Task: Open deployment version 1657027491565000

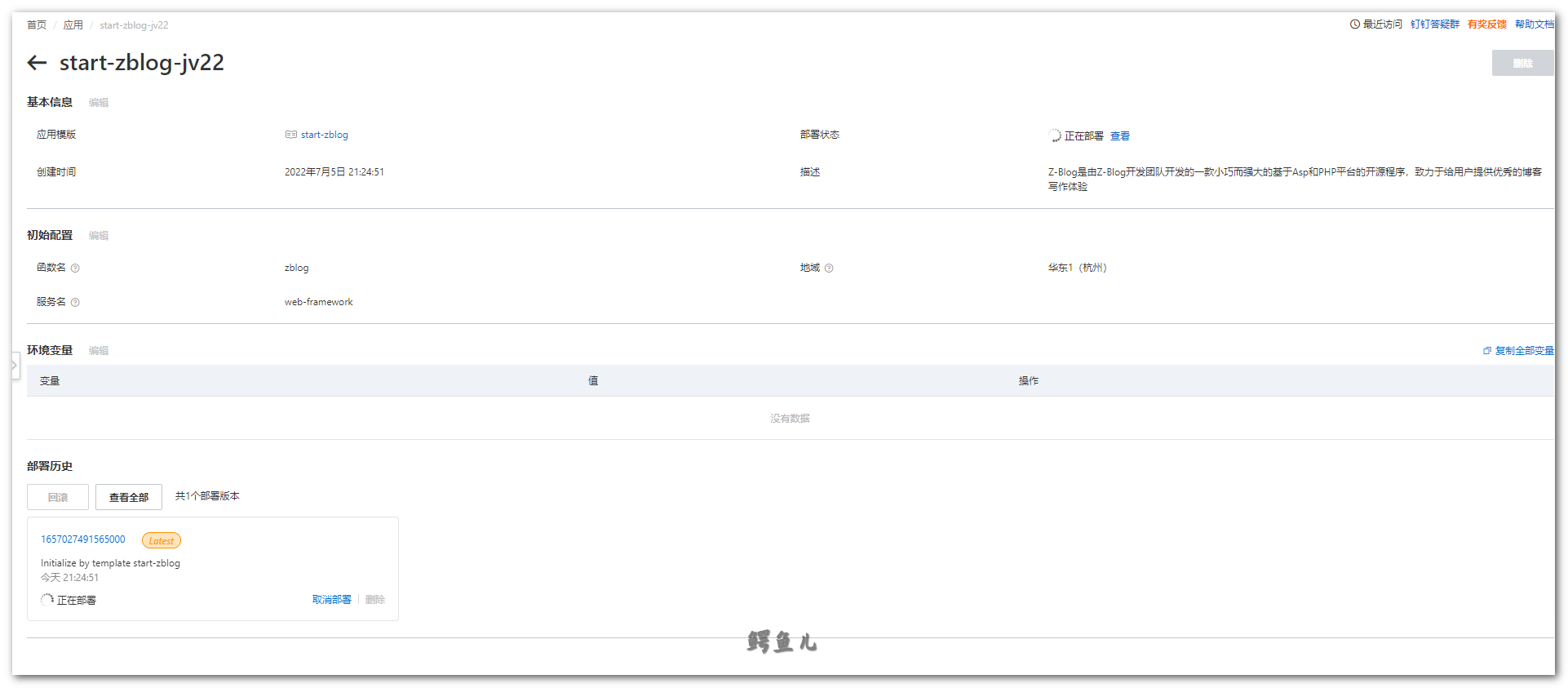Action: click(x=83, y=539)
